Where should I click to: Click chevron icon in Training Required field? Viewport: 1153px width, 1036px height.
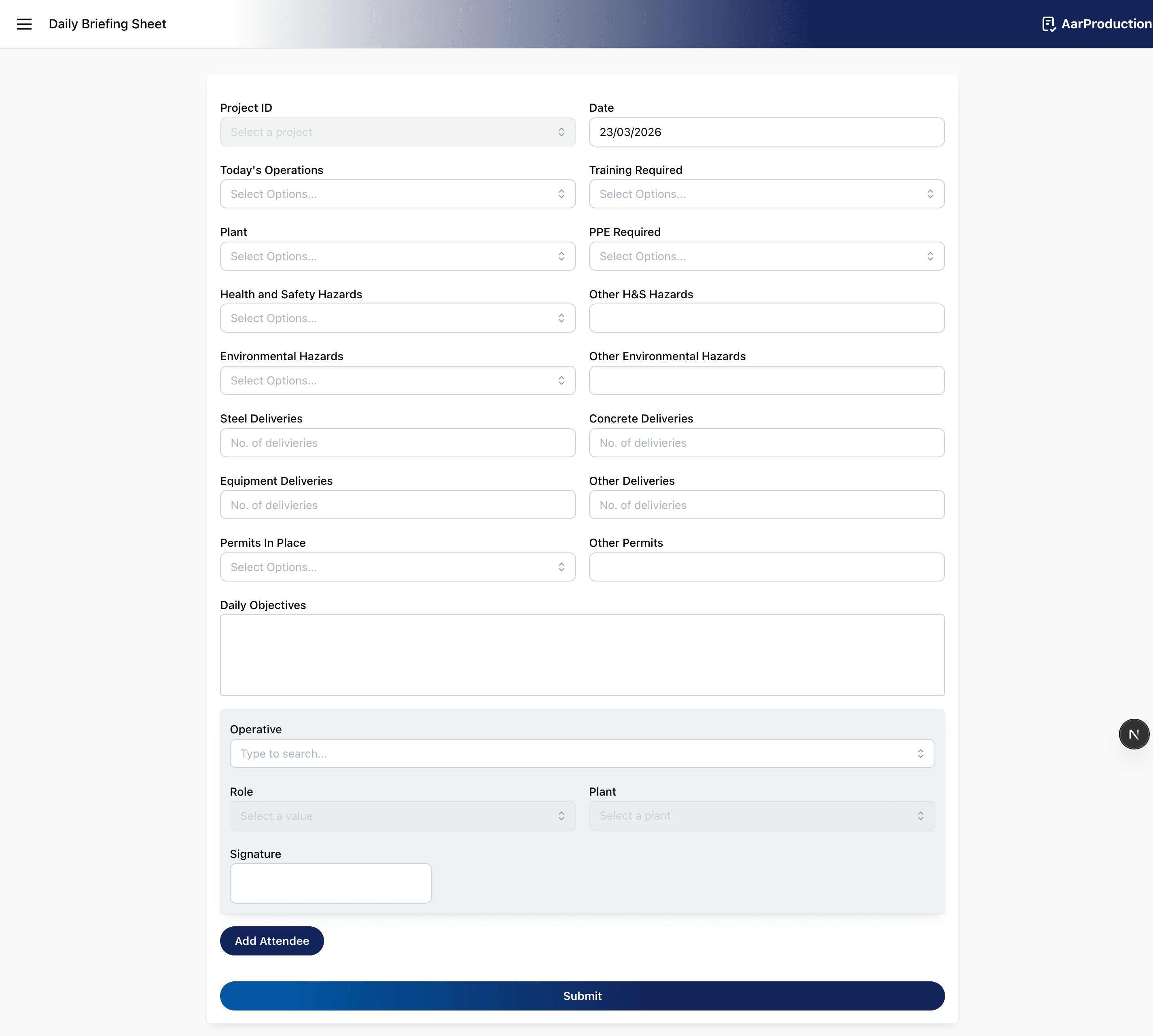pyautogui.click(x=930, y=194)
